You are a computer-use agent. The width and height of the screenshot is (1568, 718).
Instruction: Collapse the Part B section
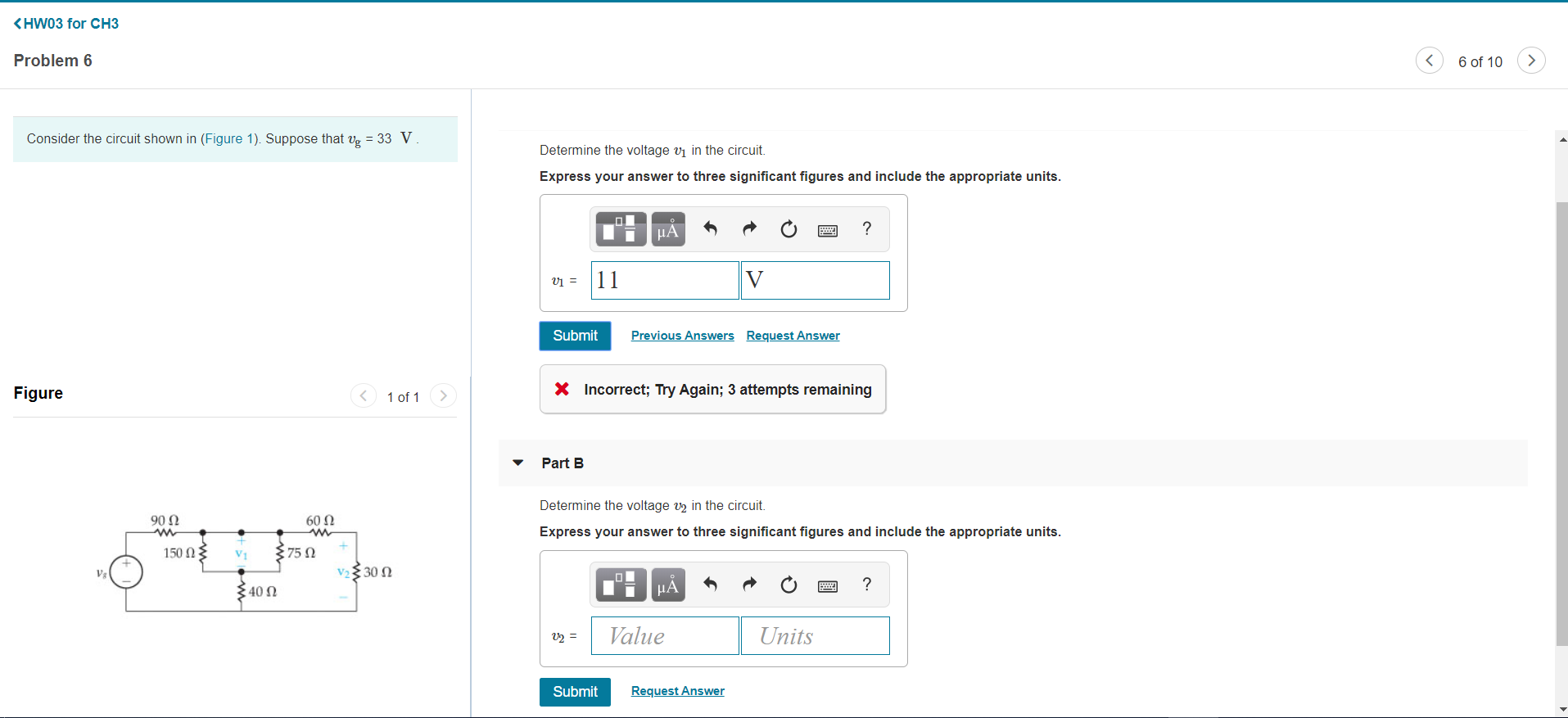[x=517, y=463]
